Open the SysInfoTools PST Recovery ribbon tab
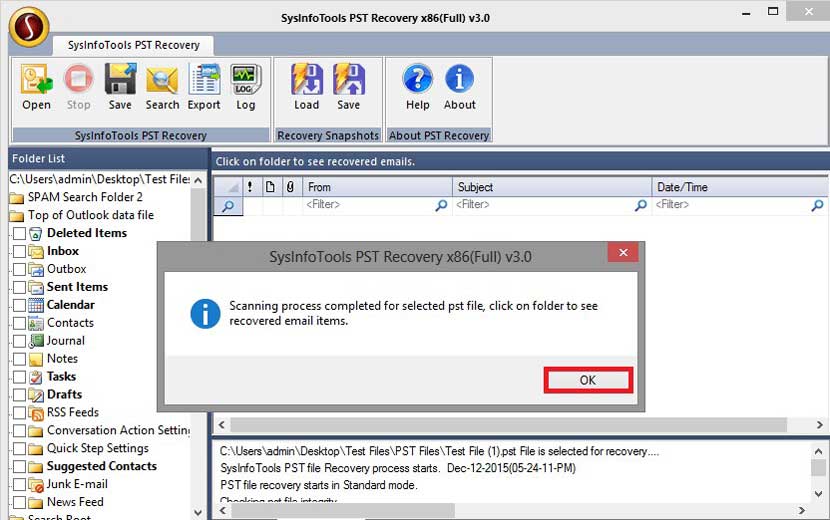Viewport: 830px width, 520px height. pyautogui.click(x=133, y=45)
